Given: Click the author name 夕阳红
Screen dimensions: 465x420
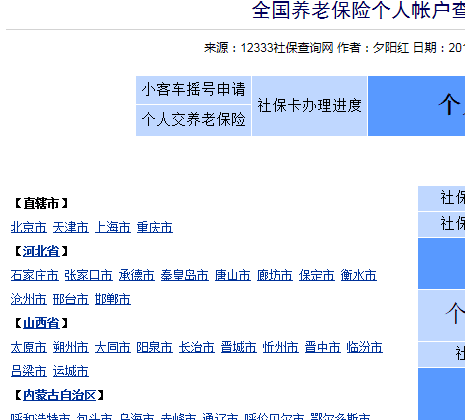Looking at the screenshot, I should pos(391,48).
